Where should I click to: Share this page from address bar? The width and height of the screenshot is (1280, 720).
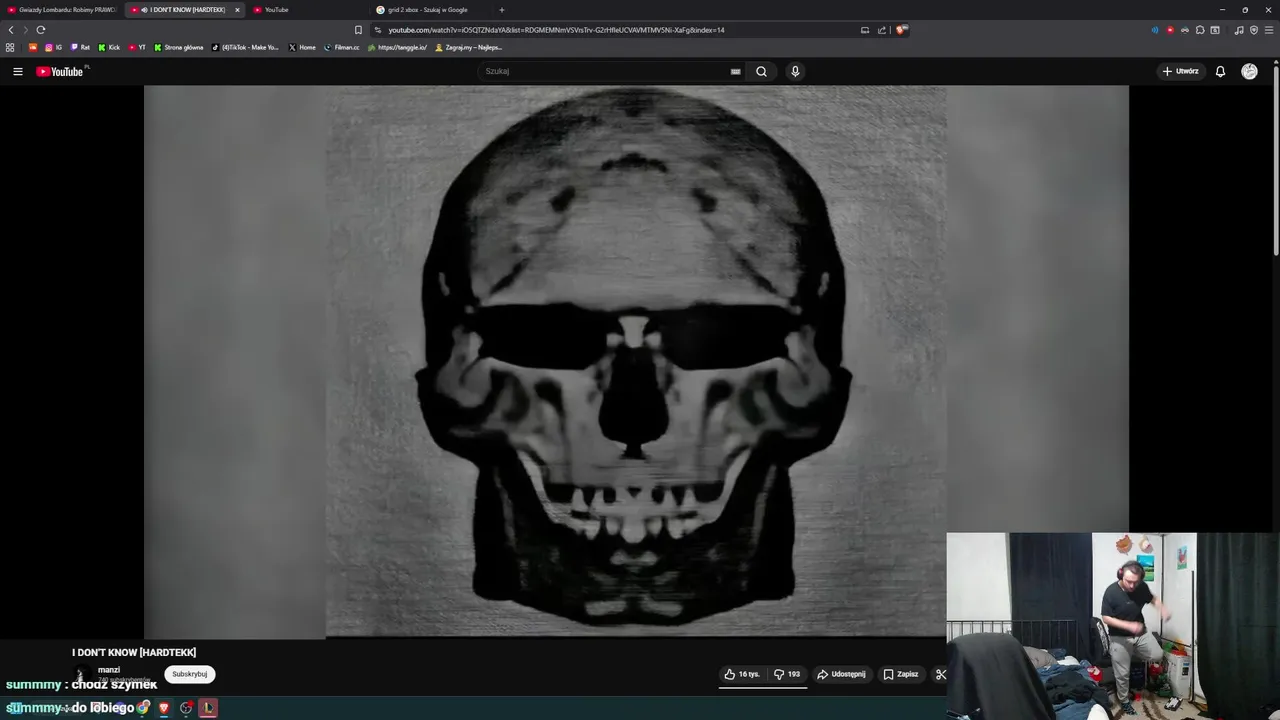pos(882,30)
